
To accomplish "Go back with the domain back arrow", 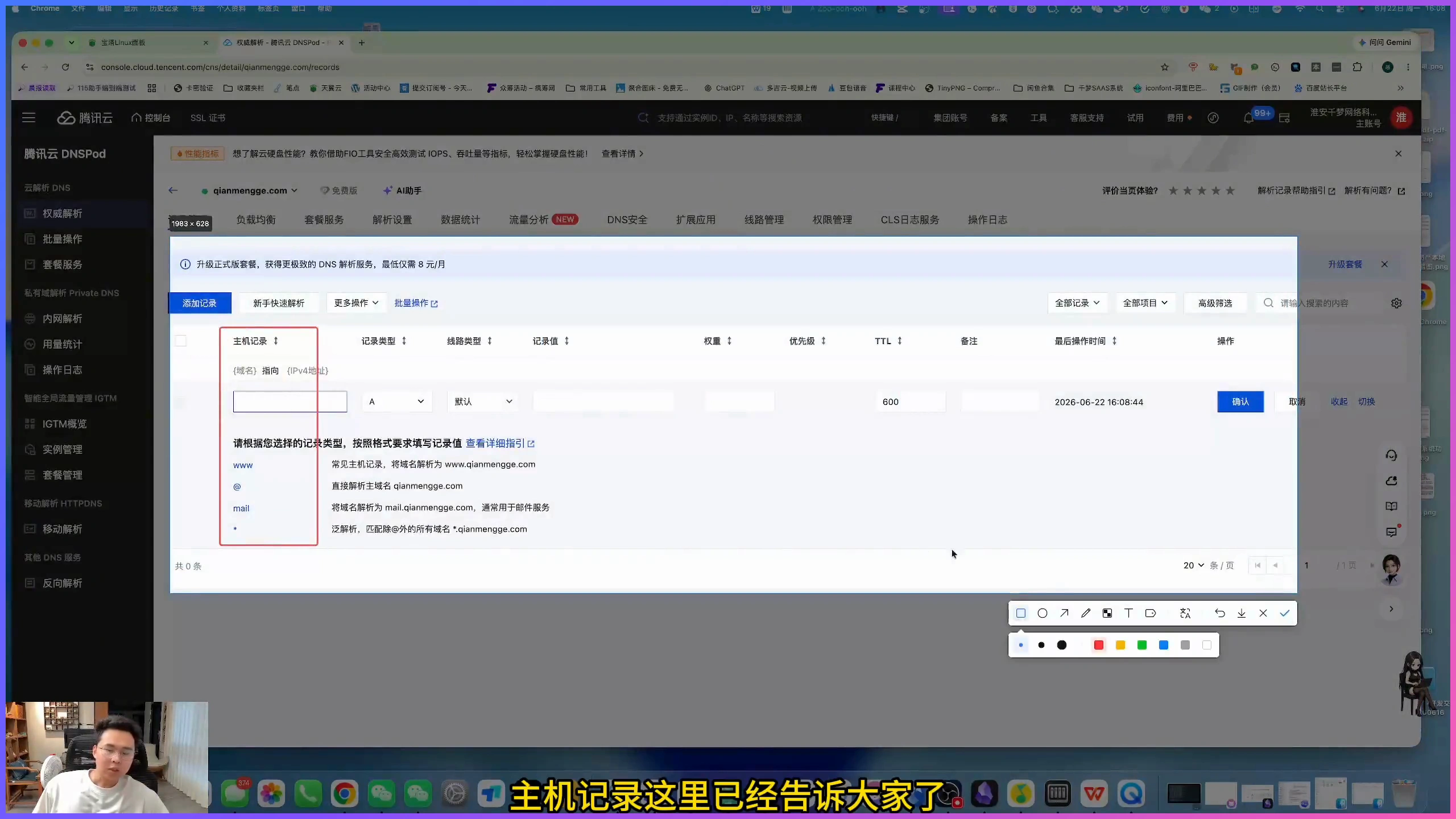I will click(x=173, y=191).
